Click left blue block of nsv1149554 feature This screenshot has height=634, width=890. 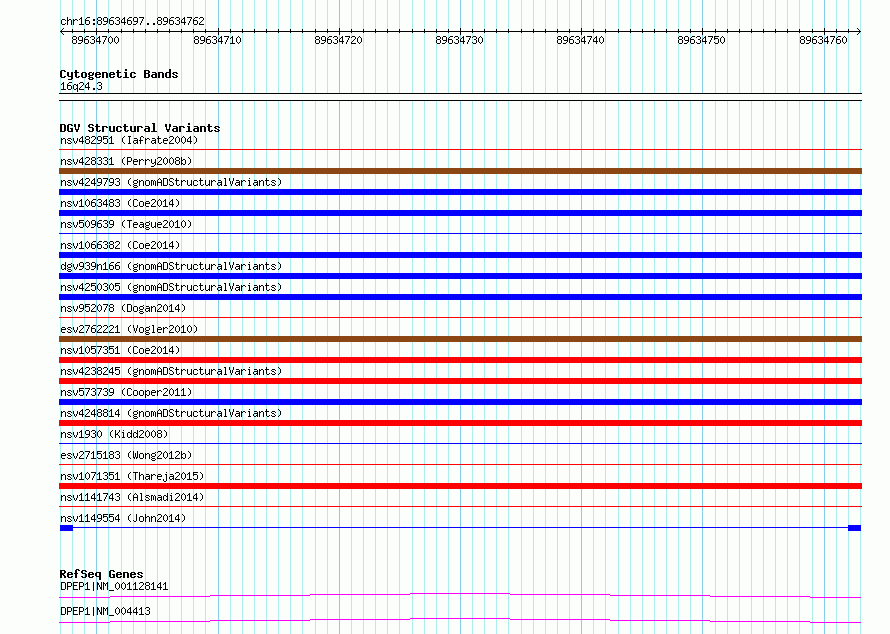(x=66, y=528)
